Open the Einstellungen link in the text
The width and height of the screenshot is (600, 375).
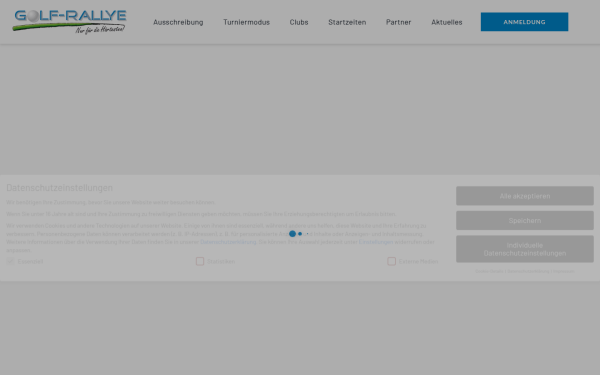coord(376,242)
